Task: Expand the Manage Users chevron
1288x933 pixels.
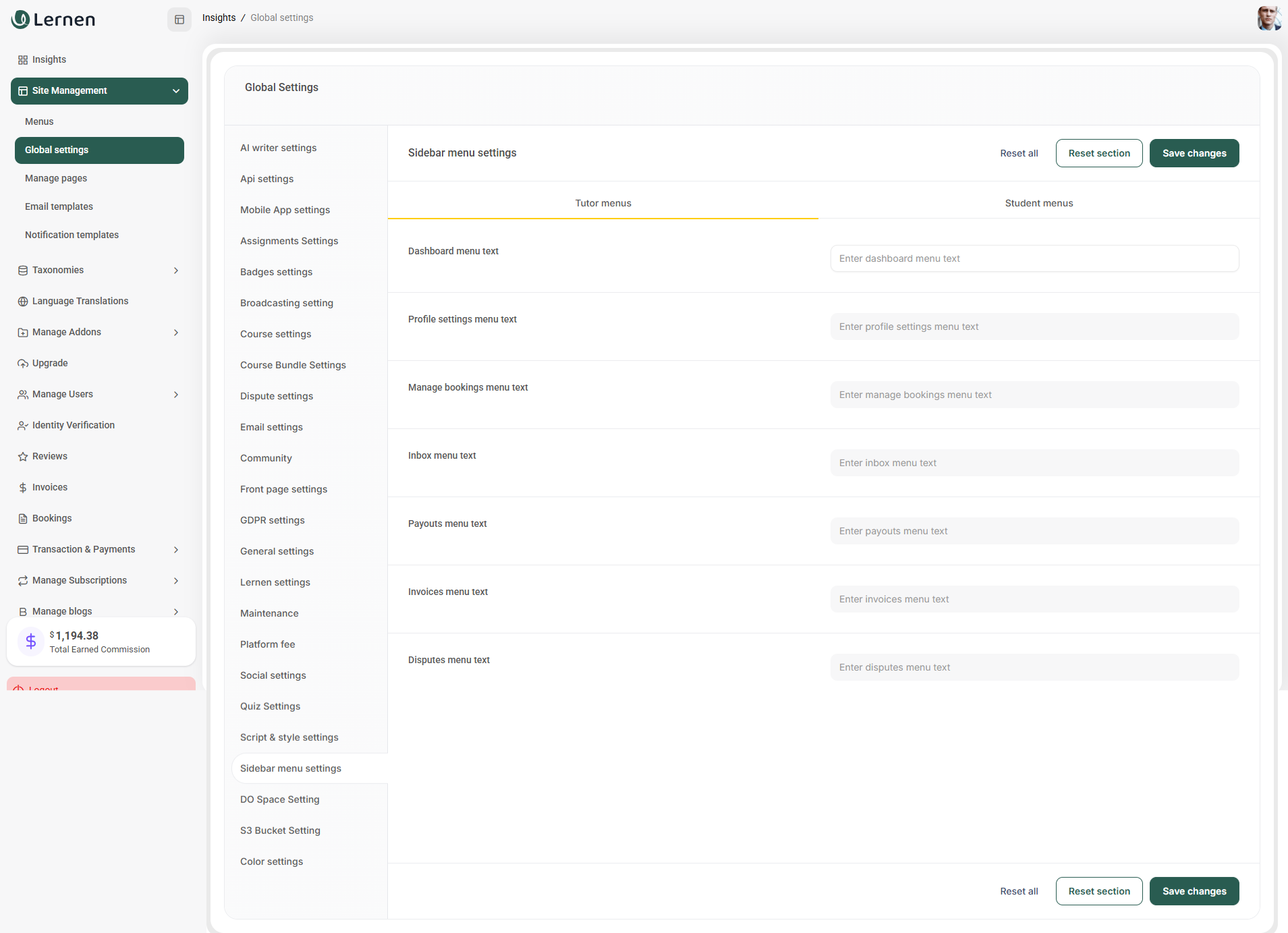Action: click(176, 395)
